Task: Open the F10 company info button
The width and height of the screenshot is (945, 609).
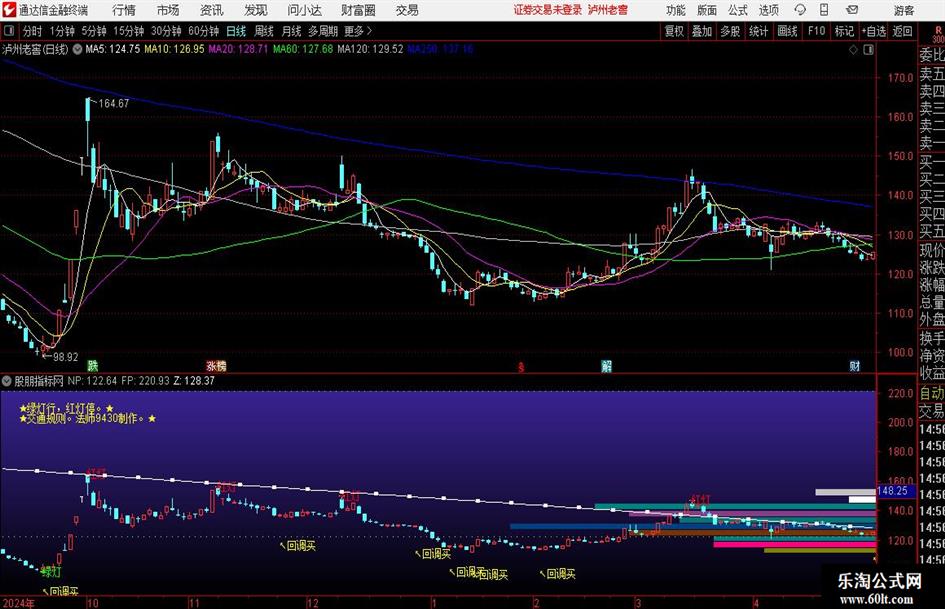Action: (817, 31)
